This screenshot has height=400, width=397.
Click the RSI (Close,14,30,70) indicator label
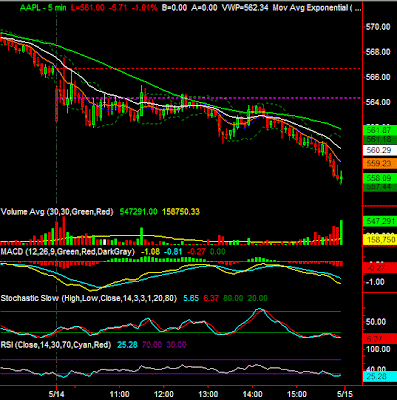56,345
